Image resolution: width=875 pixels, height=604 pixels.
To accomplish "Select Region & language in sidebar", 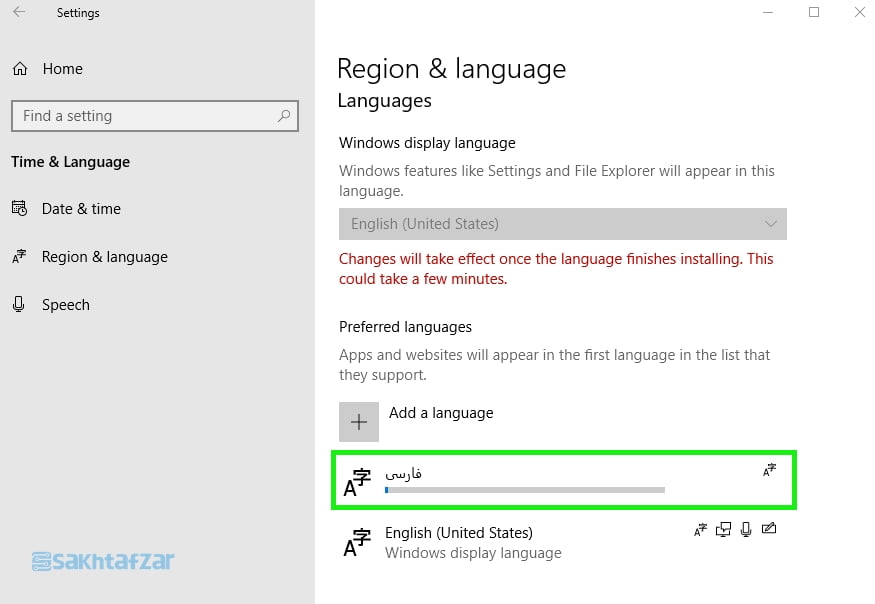I will click(x=104, y=257).
